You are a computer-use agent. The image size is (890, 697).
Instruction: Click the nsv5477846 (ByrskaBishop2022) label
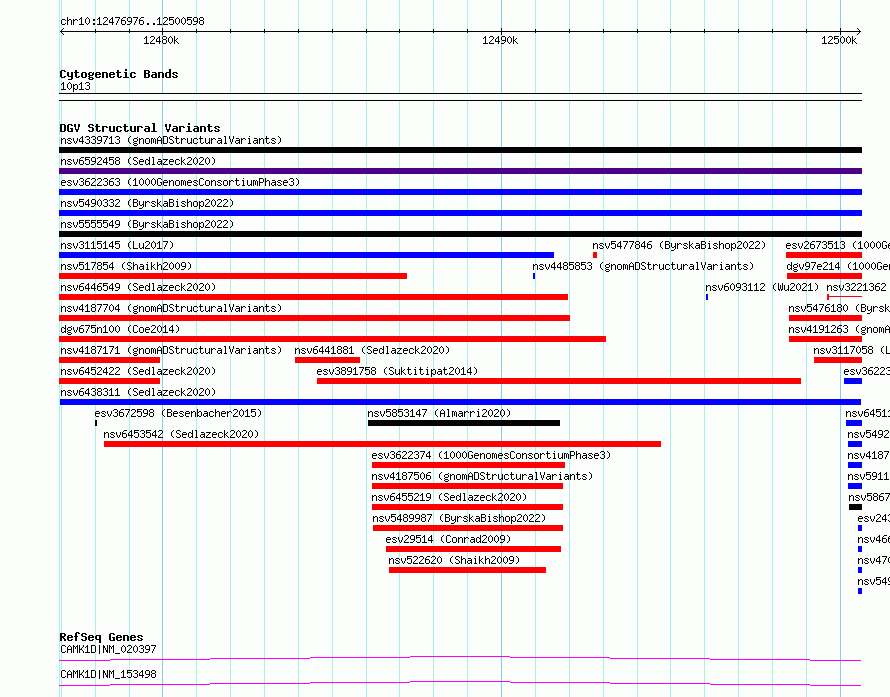(679, 245)
